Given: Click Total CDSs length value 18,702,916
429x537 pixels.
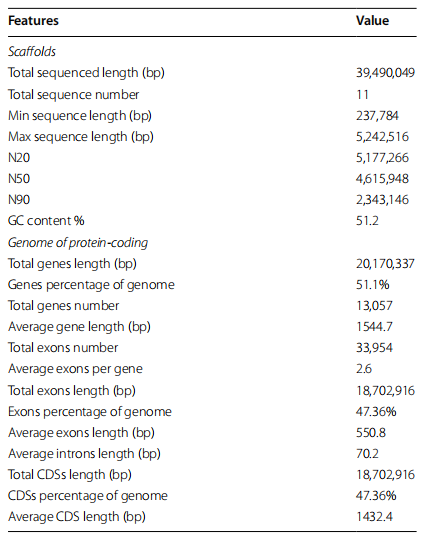Looking at the screenshot, I should coord(386,475).
